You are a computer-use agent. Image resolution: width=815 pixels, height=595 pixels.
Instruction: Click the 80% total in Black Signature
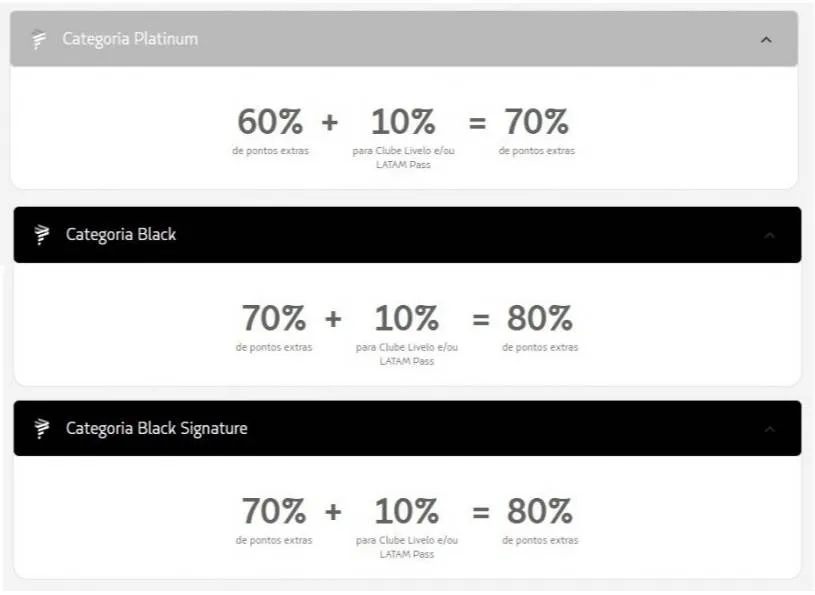point(539,512)
